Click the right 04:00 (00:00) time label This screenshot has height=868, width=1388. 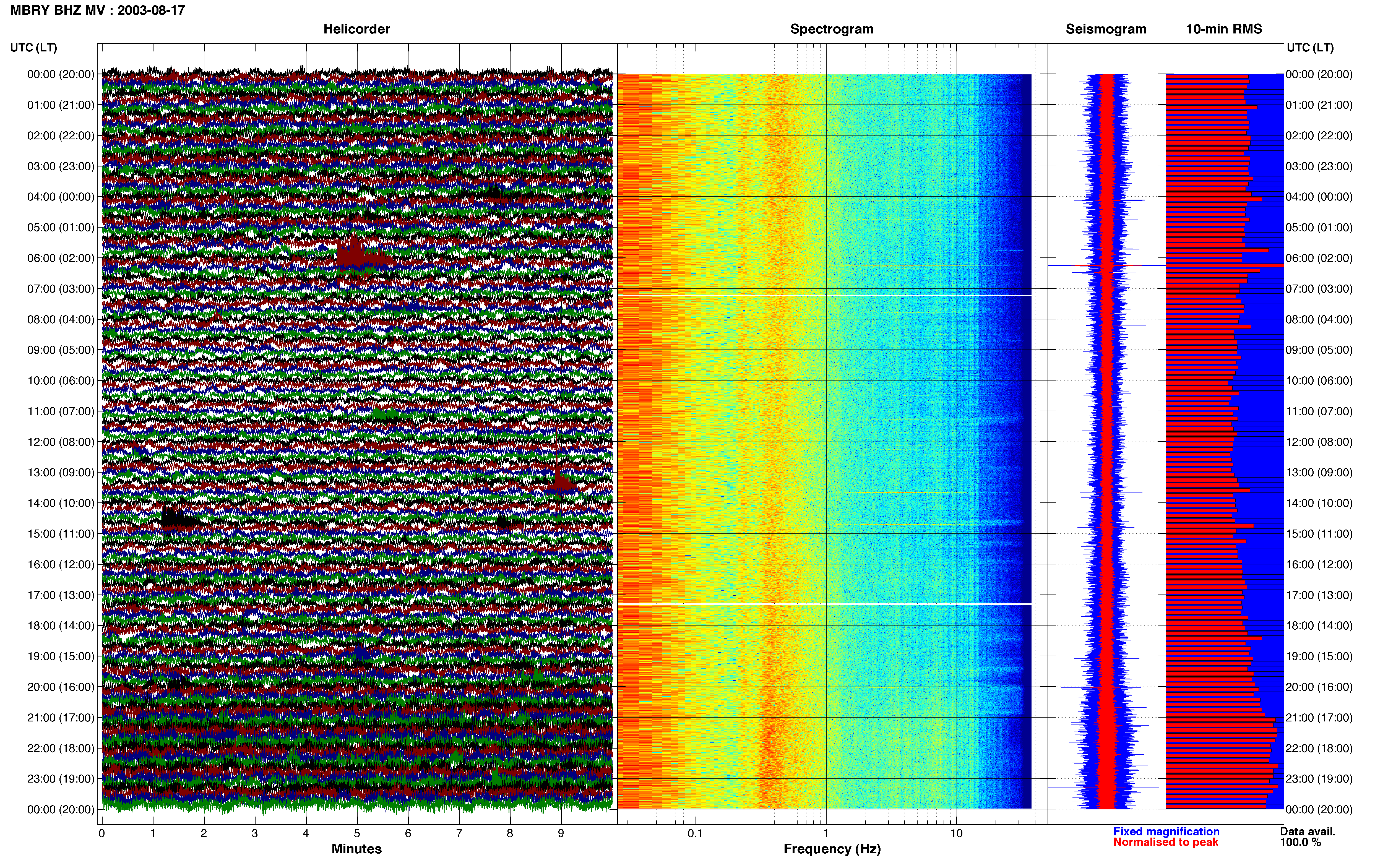click(1319, 197)
